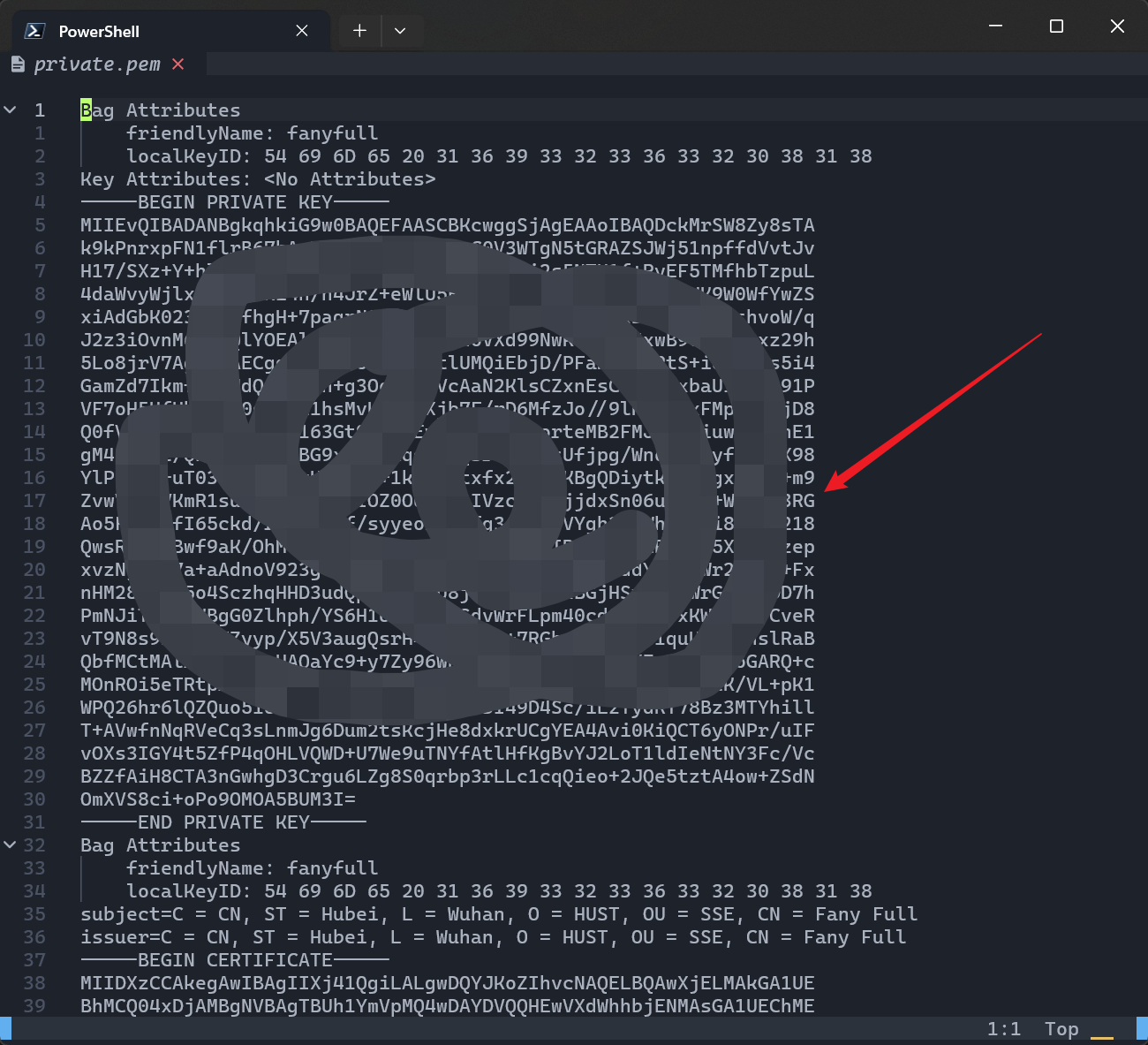Viewport: 1148px width, 1045px height.
Task: Maximize the terminal window
Action: pyautogui.click(x=1056, y=27)
